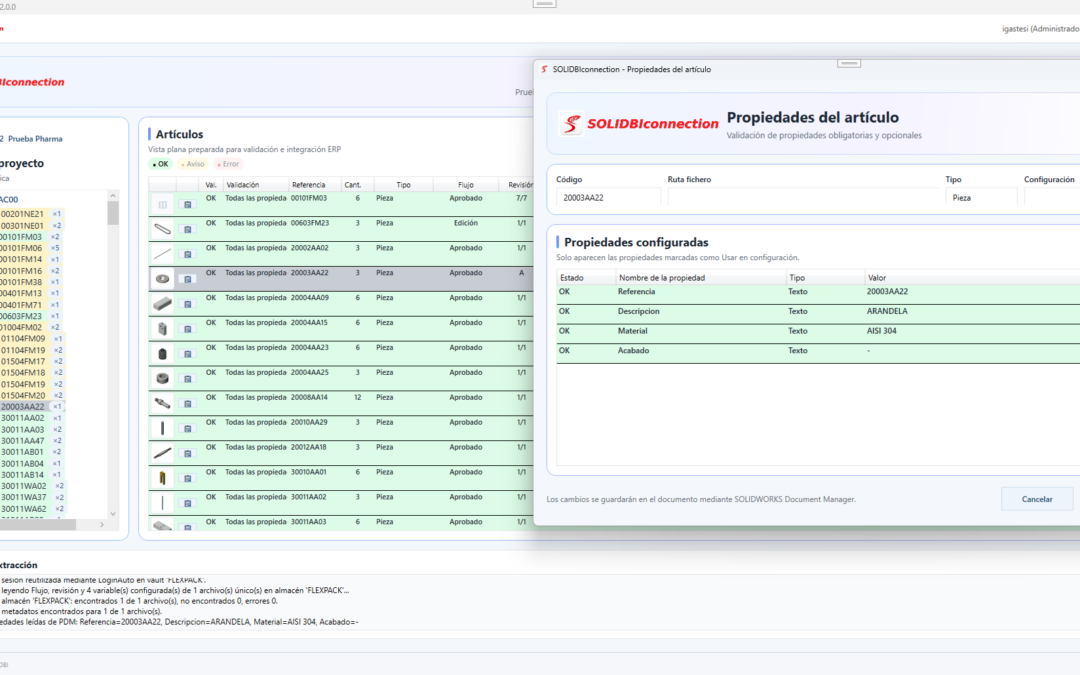
Task: Select 01504FM17 in the project tree
Action: coord(23,362)
